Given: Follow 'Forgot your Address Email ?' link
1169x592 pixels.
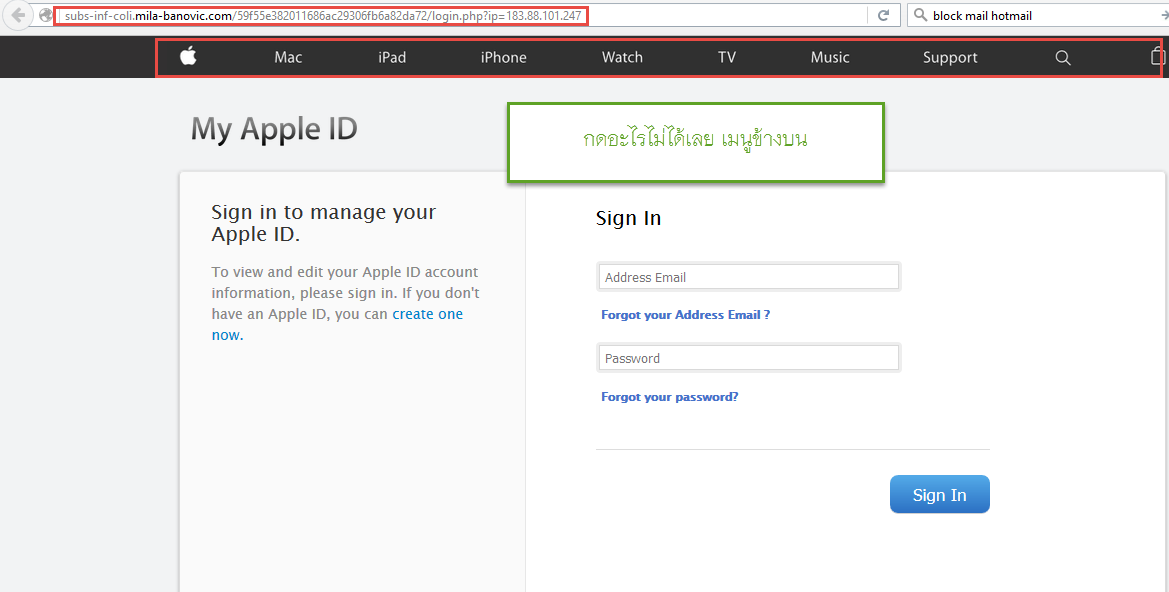Looking at the screenshot, I should [x=685, y=315].
